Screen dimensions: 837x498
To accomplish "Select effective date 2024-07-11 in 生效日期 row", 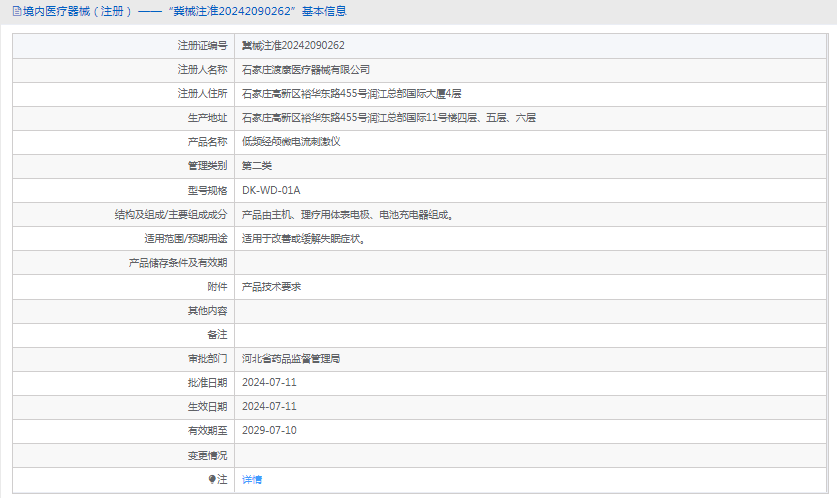I will pyautogui.click(x=269, y=407).
